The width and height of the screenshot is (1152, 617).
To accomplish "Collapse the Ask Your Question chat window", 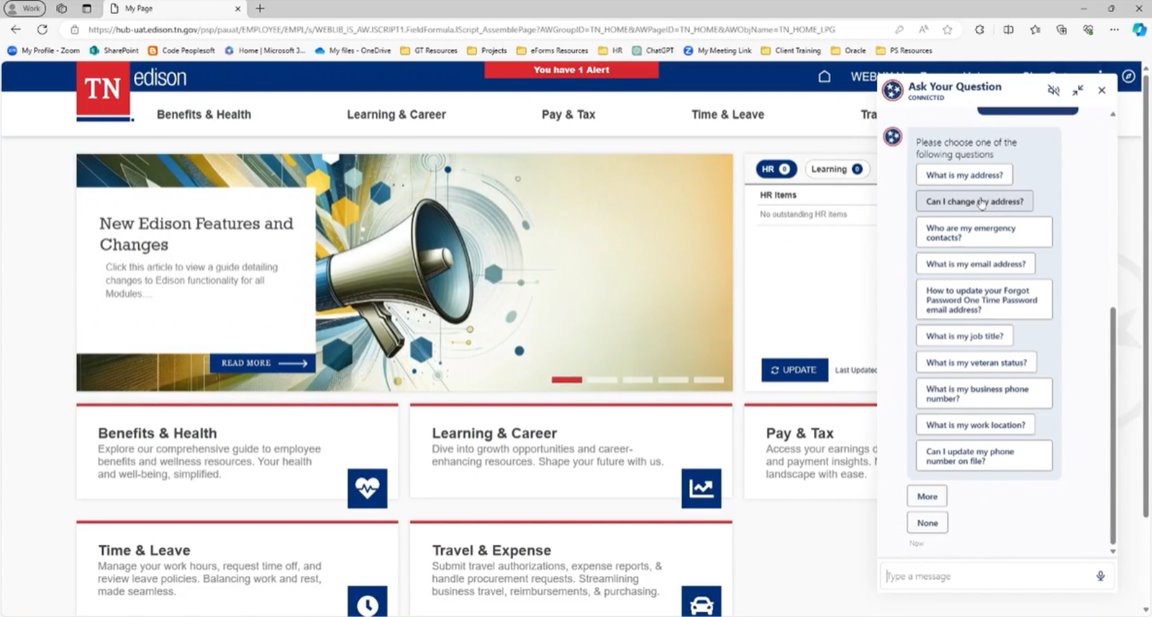I will (x=1078, y=90).
